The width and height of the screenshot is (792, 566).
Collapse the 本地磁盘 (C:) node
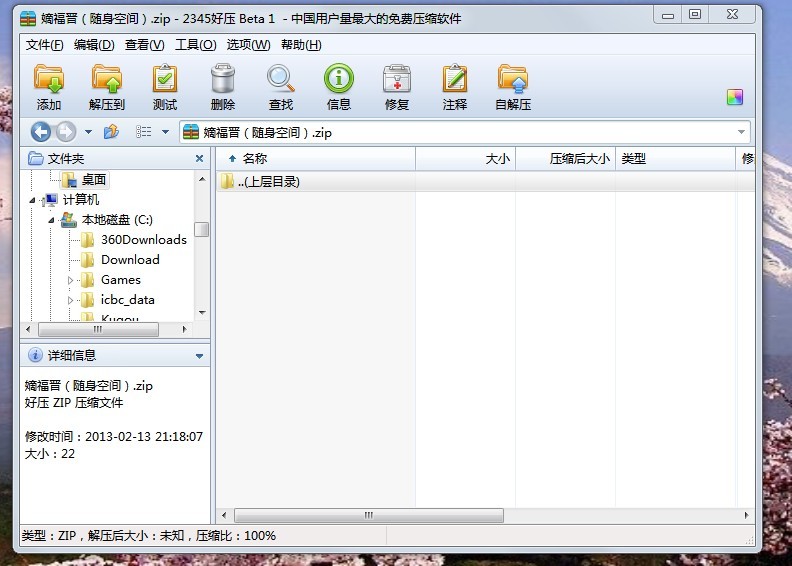pos(52,220)
